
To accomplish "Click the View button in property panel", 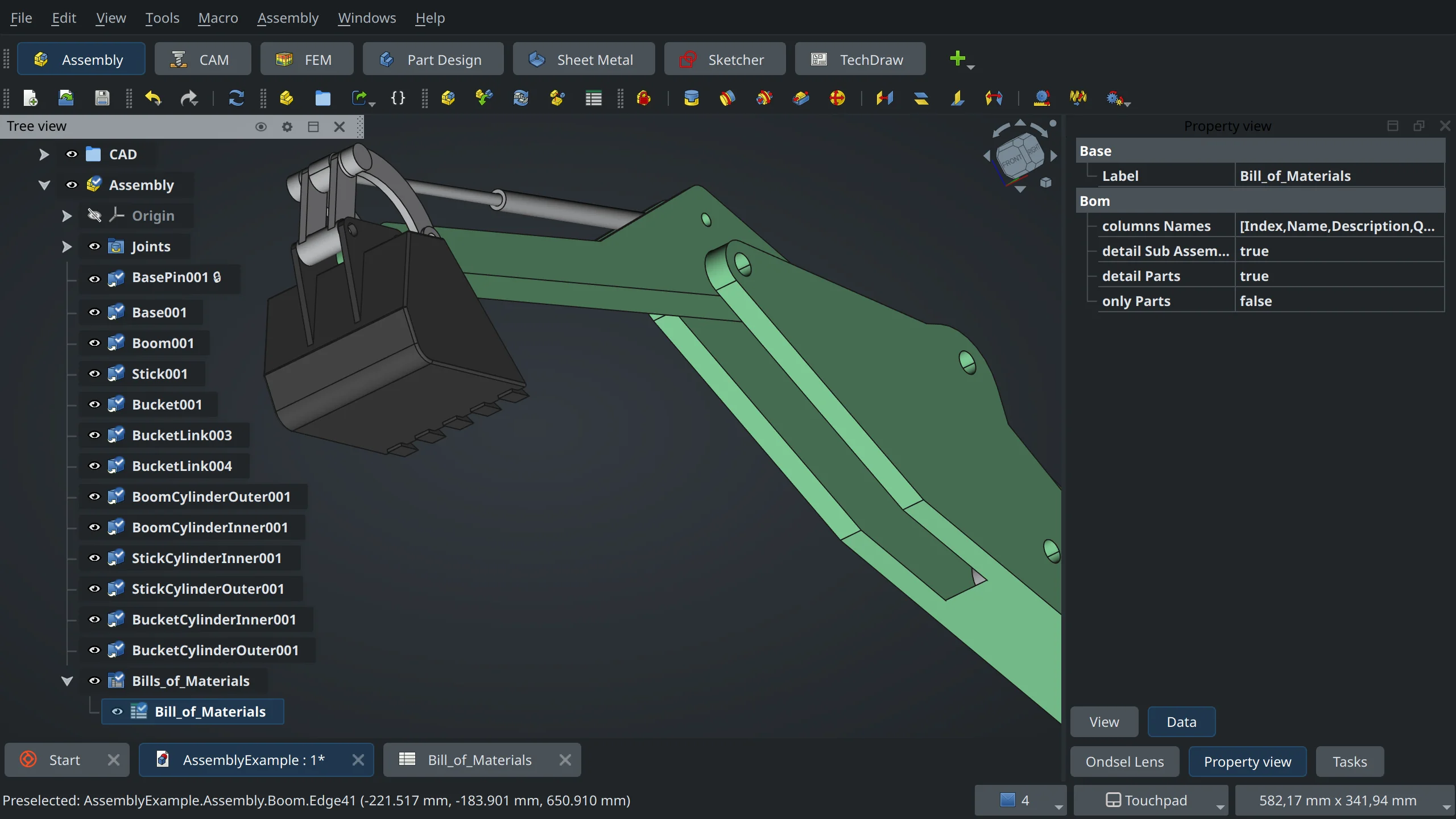I will pyautogui.click(x=1104, y=721).
